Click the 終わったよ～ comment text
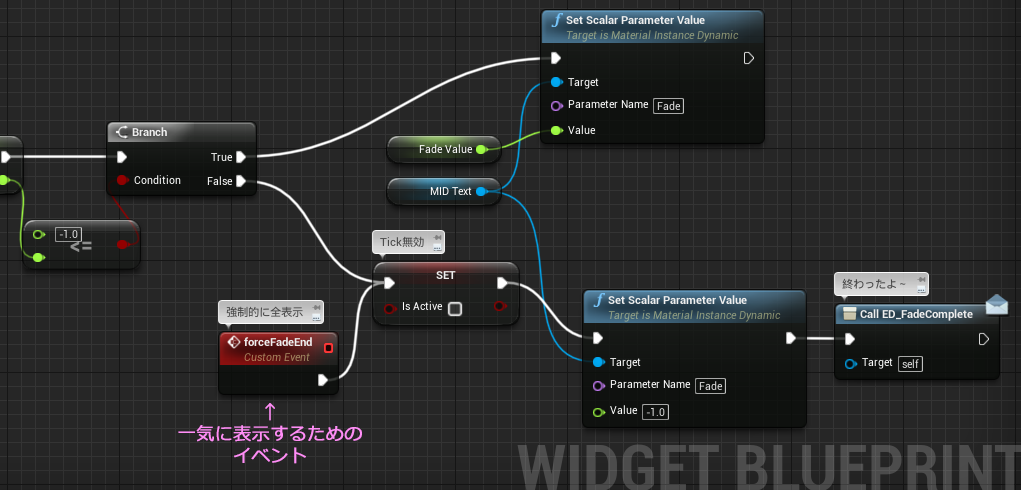 pyautogui.click(x=874, y=284)
